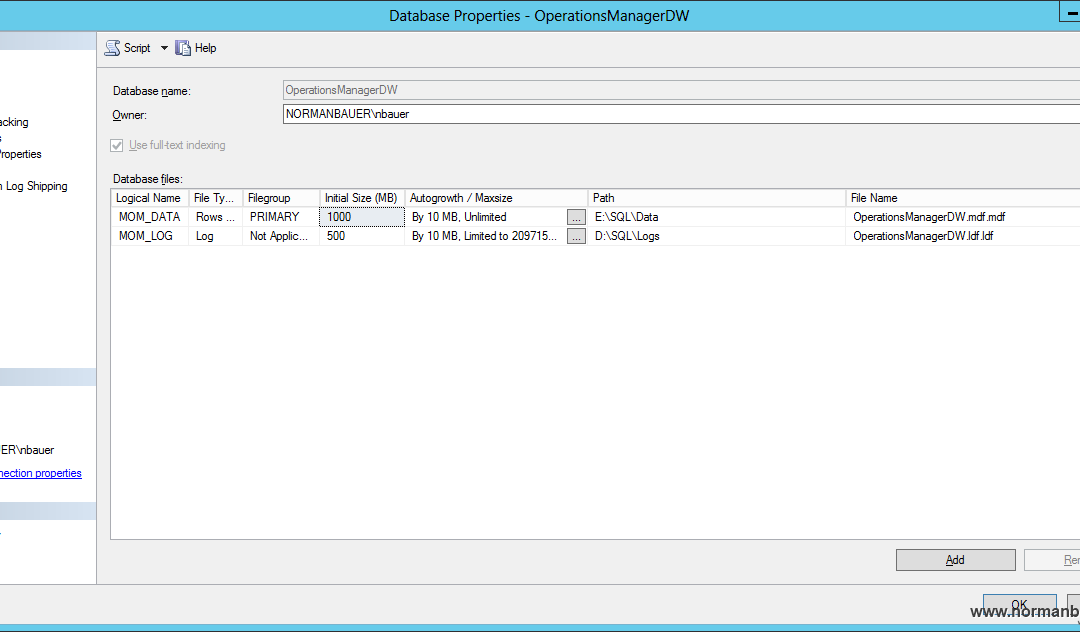1080x632 pixels.
Task: Click the Add button
Action: tap(955, 560)
